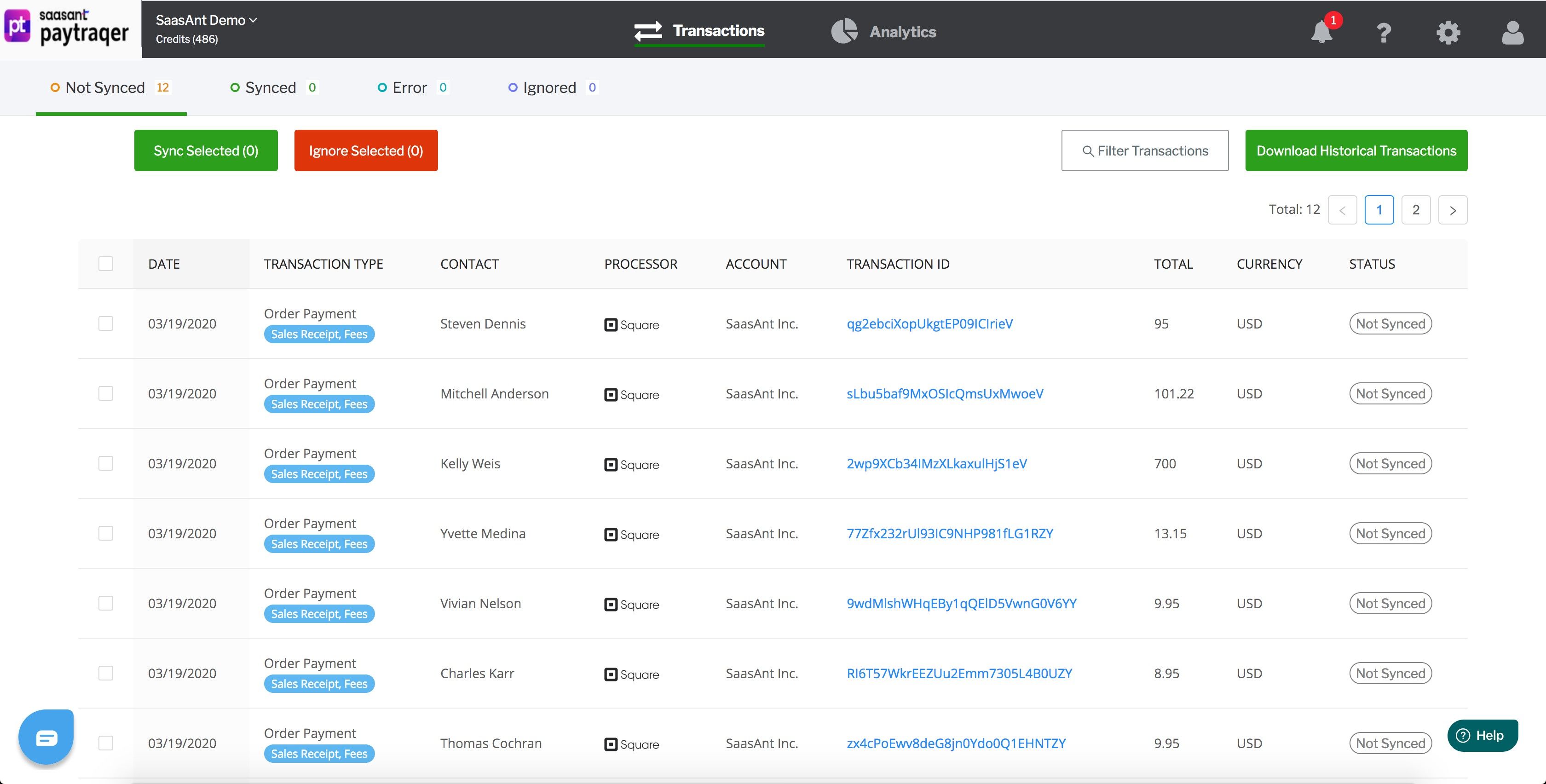The height and width of the screenshot is (784, 1546).
Task: Switch to the Error tab
Action: [x=413, y=87]
